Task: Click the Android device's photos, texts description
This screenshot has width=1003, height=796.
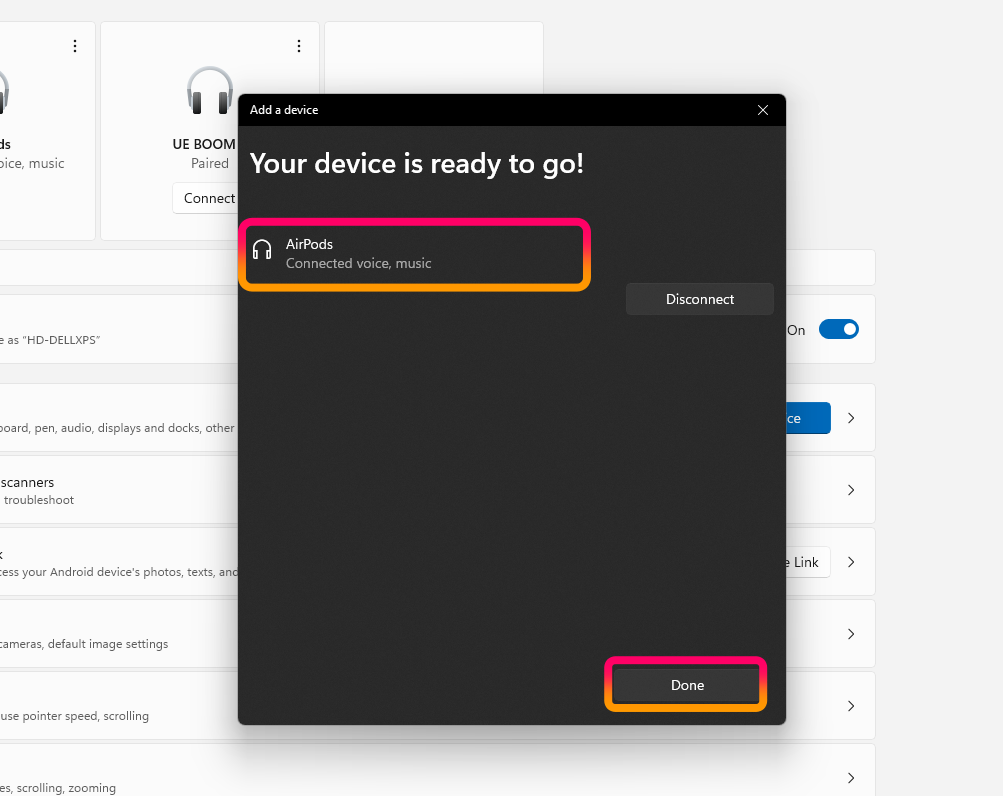Action: tap(119, 572)
